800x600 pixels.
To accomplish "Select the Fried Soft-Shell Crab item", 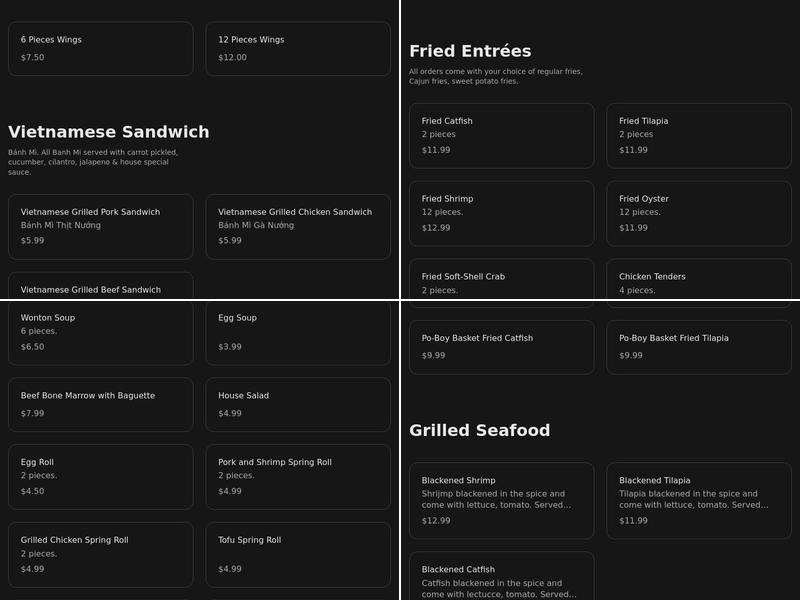I will coord(501,285).
